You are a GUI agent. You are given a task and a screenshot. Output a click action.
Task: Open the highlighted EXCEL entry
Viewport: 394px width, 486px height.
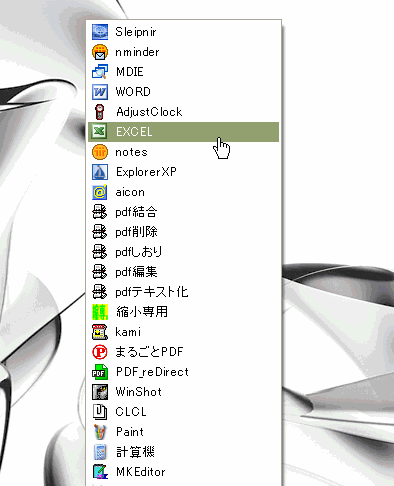pyautogui.click(x=183, y=132)
